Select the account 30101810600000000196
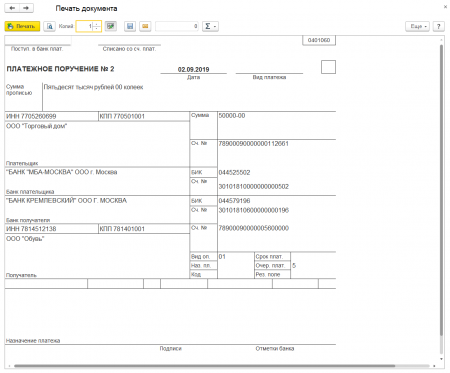 (x=254, y=210)
